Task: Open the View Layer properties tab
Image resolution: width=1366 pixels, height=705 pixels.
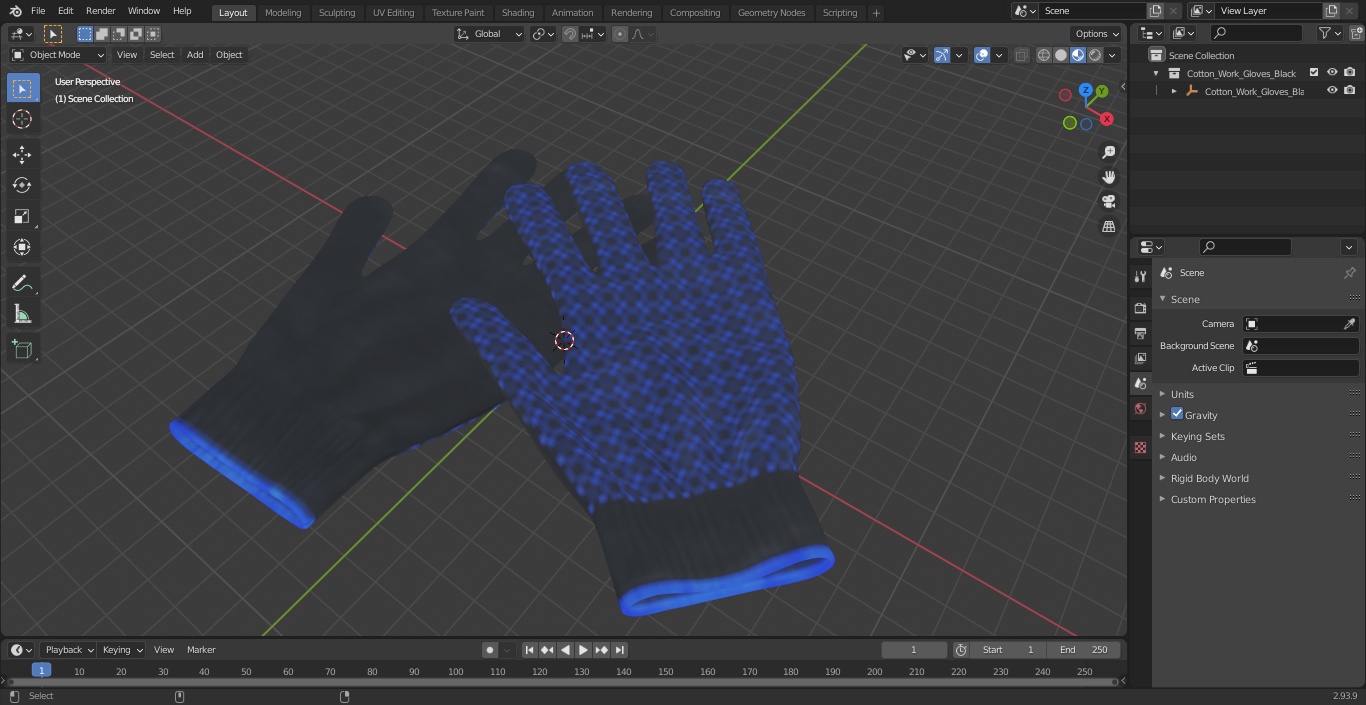Action: [x=1140, y=358]
